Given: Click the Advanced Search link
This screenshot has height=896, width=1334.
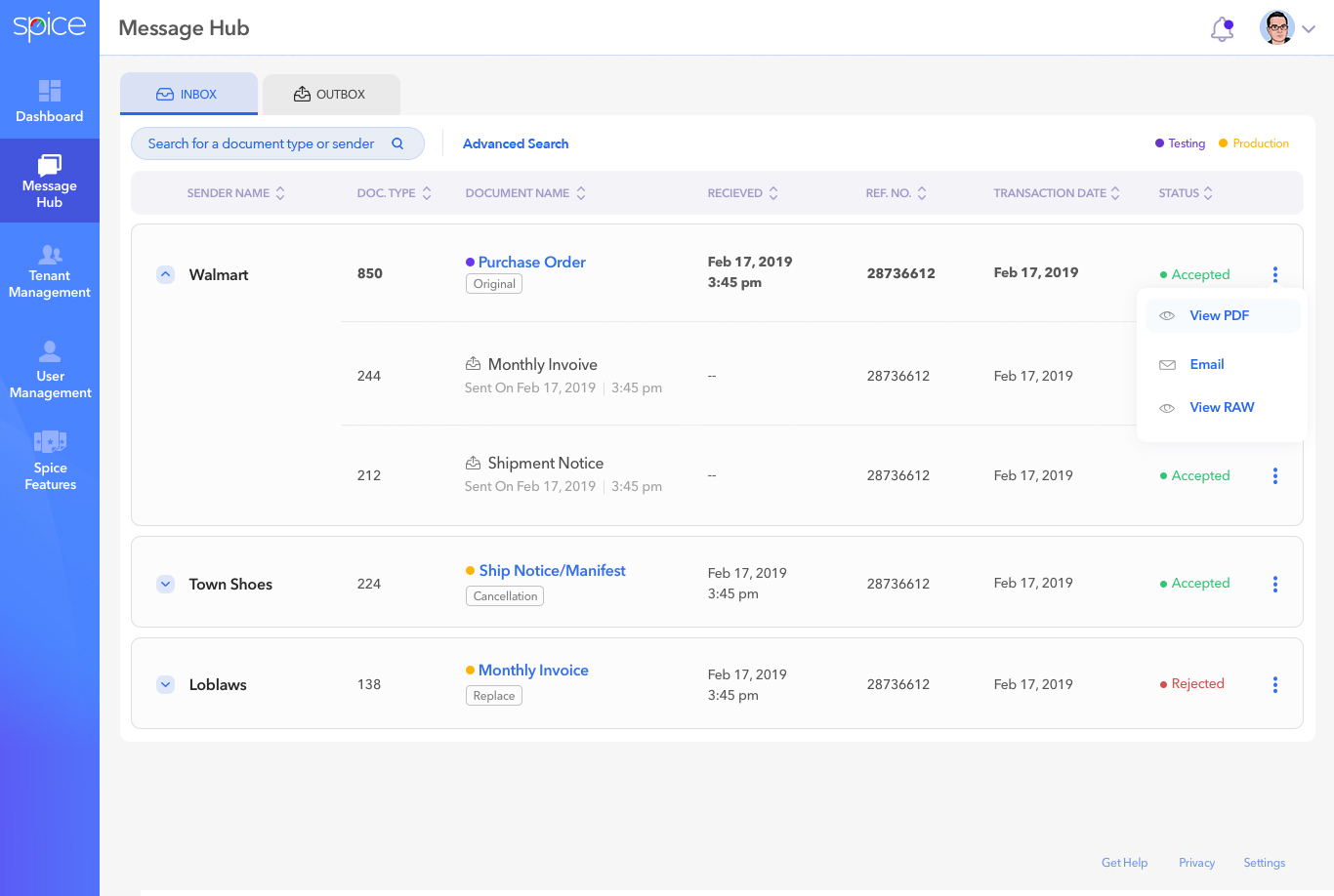Looking at the screenshot, I should pyautogui.click(x=516, y=143).
